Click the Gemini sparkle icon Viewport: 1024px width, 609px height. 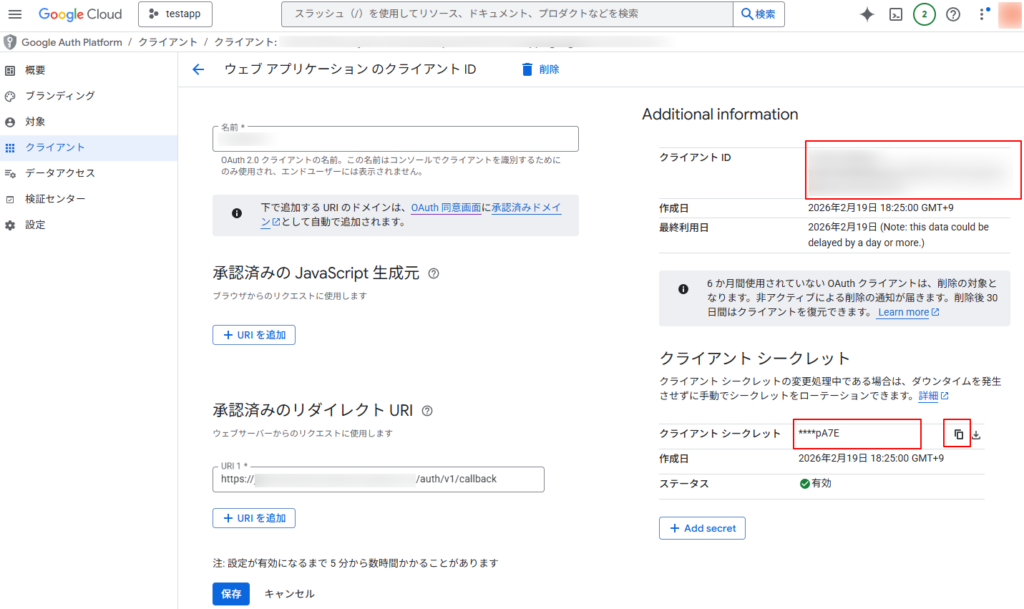point(867,14)
